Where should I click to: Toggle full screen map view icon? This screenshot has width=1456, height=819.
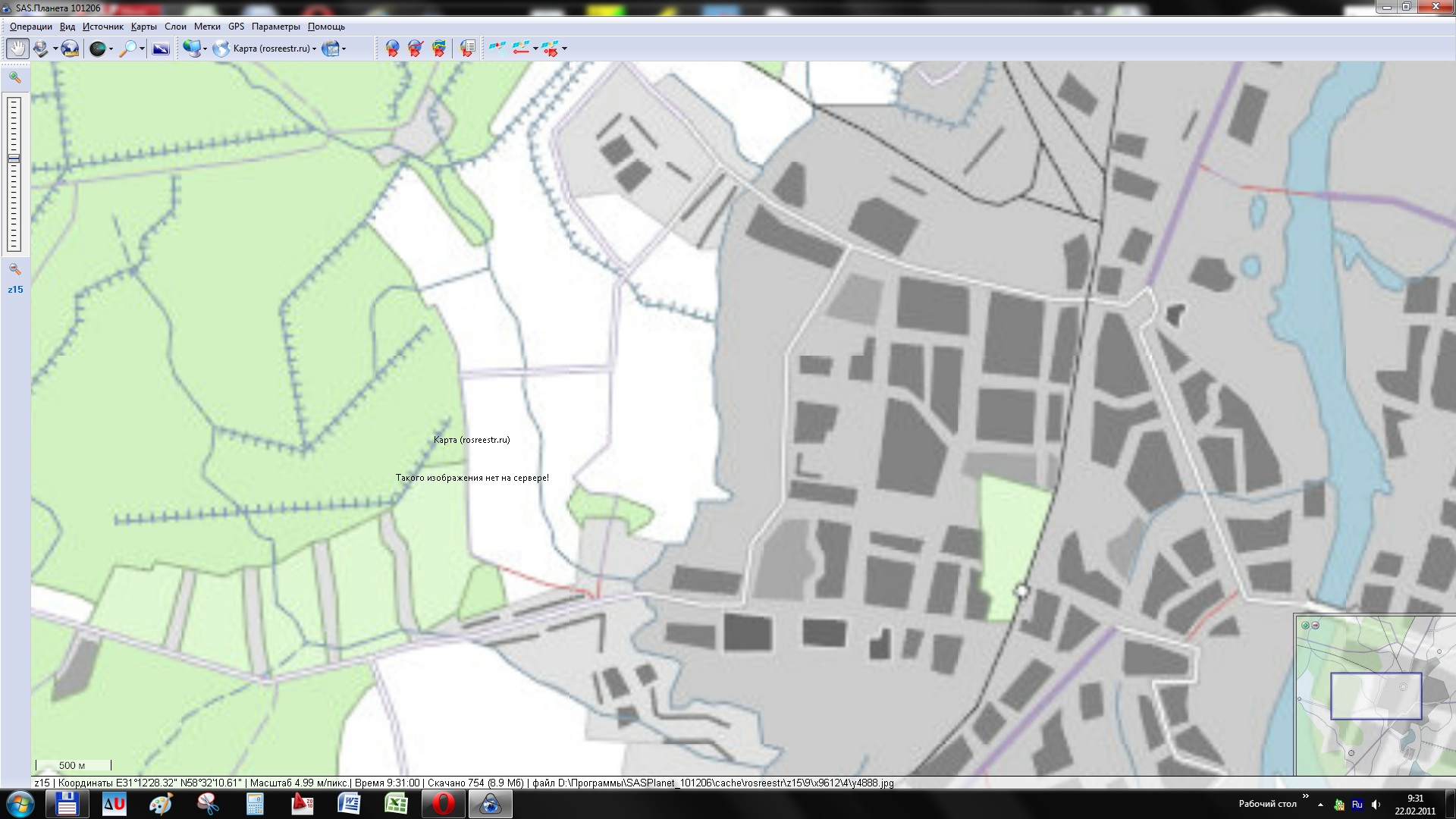pos(161,49)
